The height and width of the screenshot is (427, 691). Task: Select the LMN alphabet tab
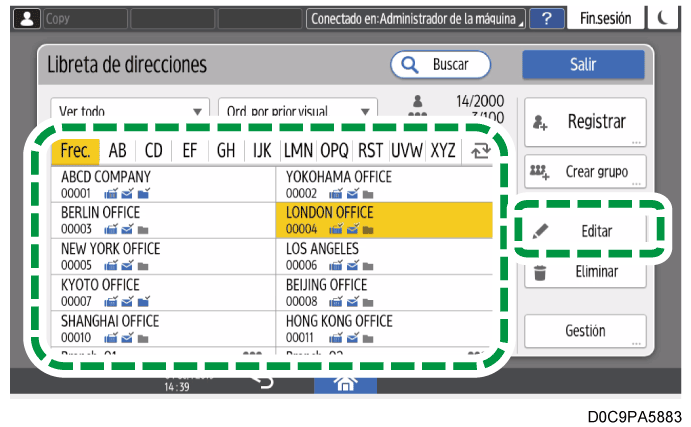(x=298, y=151)
